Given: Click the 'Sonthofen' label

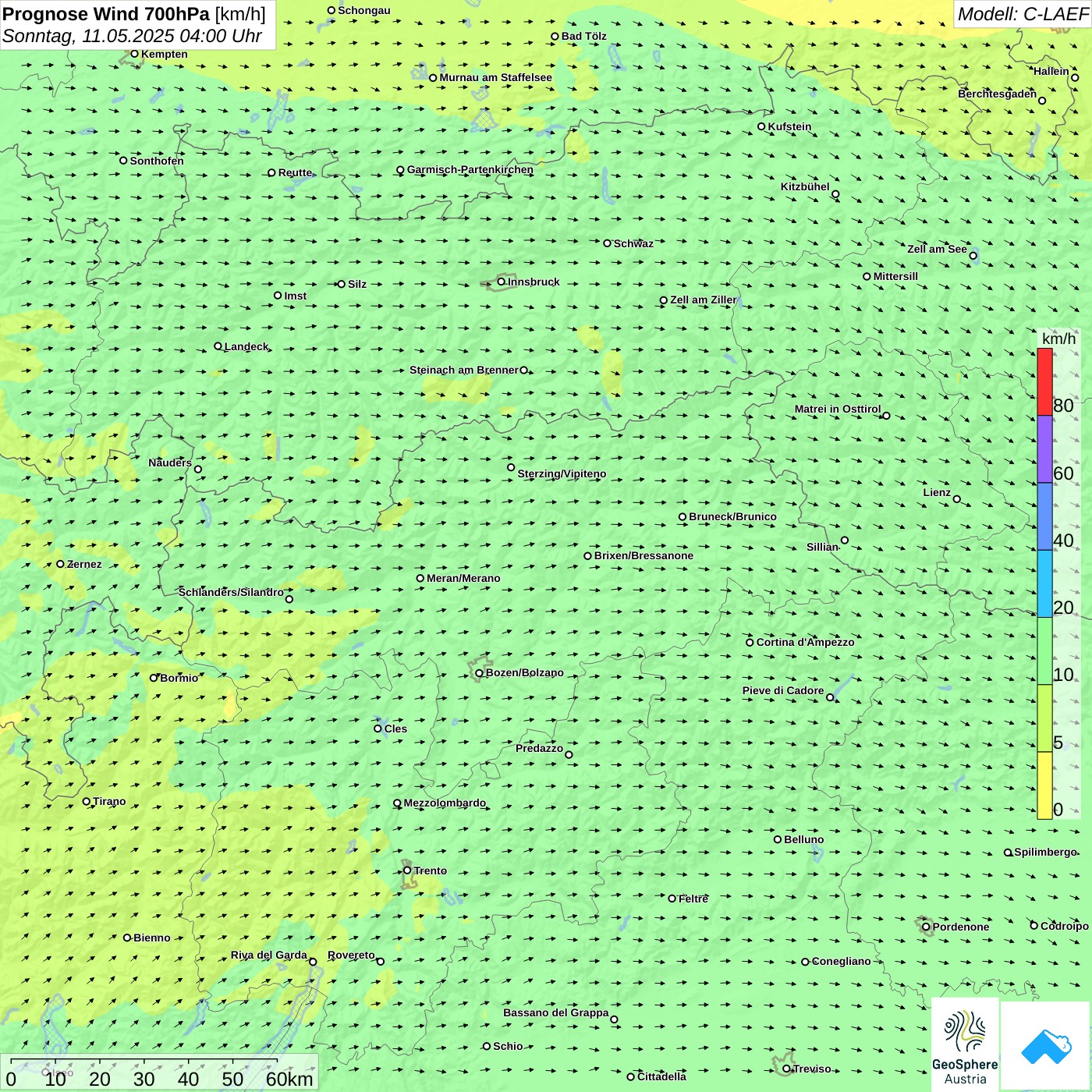Looking at the screenshot, I should point(157,161).
